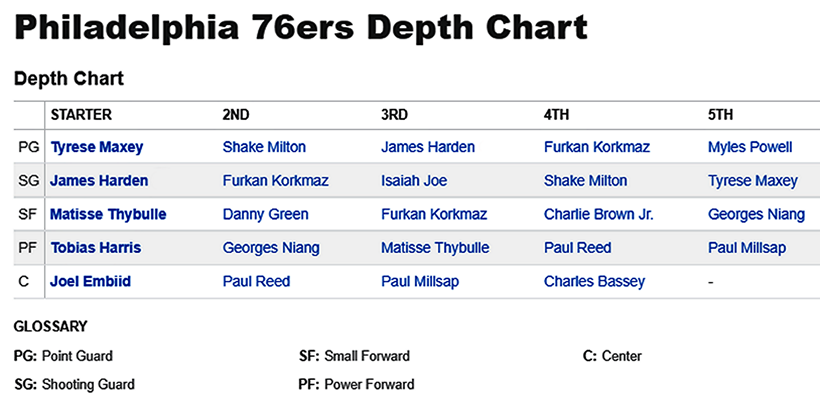Click the GLOSSARY heading

pos(50,326)
